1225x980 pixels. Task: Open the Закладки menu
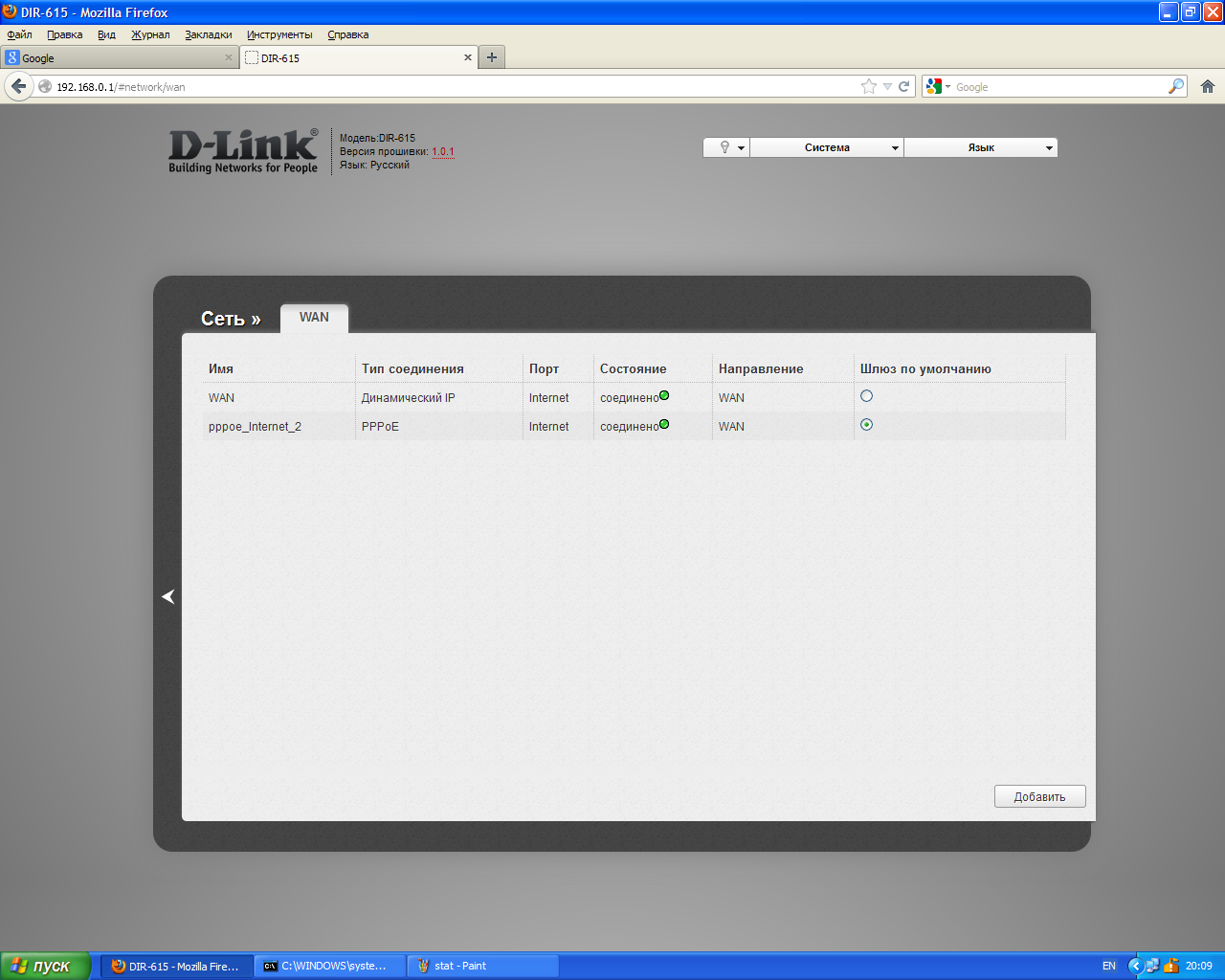[209, 34]
